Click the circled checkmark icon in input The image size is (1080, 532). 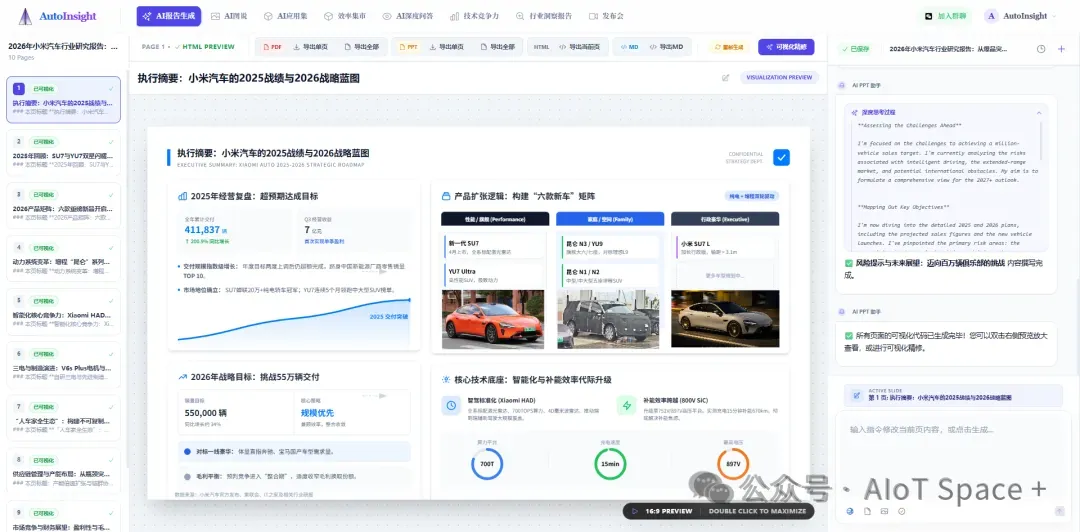pyautogui.click(x=902, y=511)
